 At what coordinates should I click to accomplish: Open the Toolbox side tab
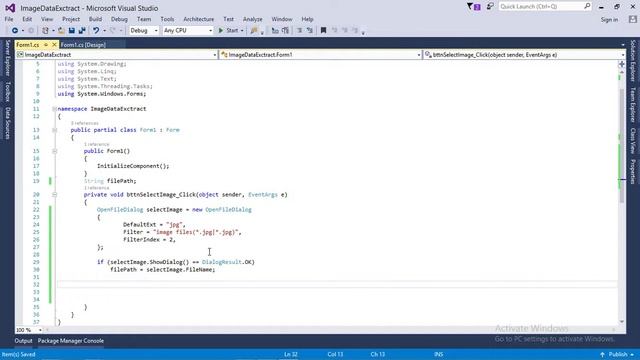click(x=8, y=91)
